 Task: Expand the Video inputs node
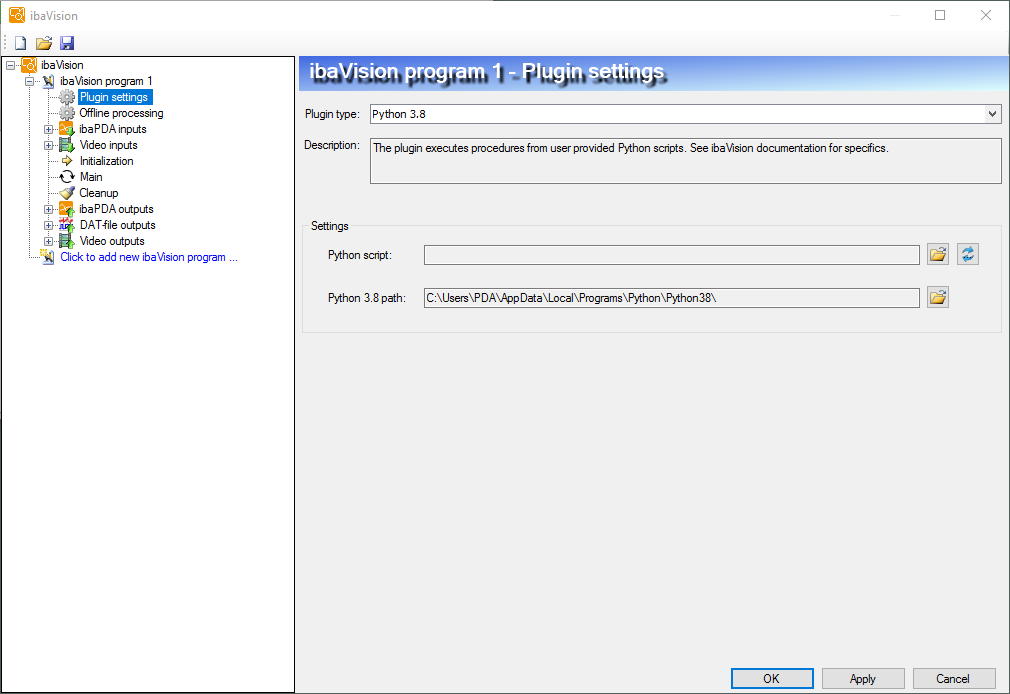tap(48, 145)
